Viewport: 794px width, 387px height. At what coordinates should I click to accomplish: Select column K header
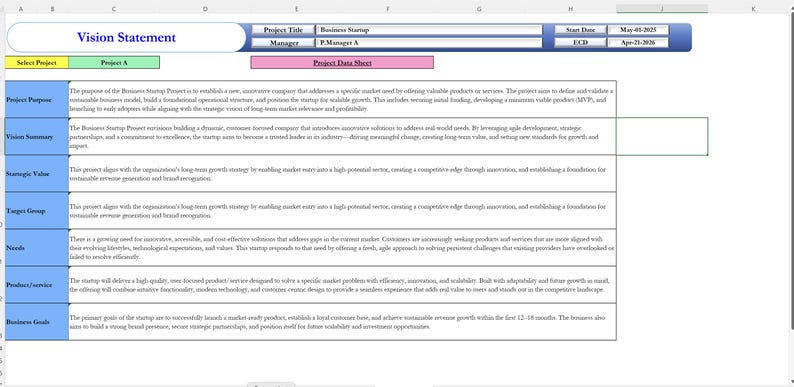click(753, 9)
